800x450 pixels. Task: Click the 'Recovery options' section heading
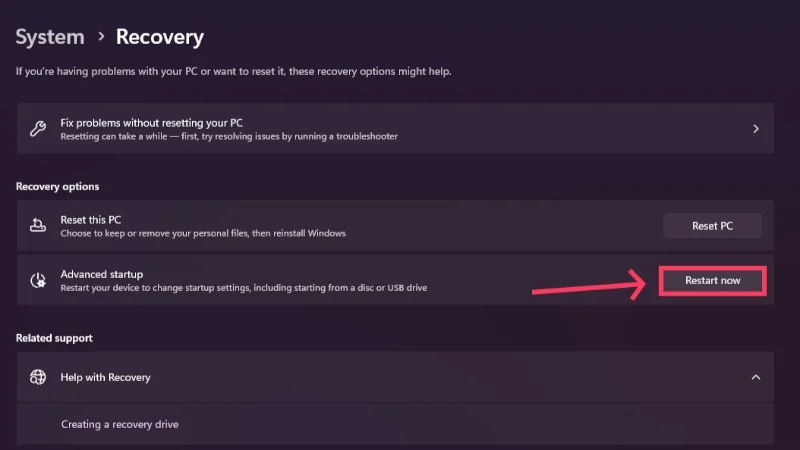57,186
